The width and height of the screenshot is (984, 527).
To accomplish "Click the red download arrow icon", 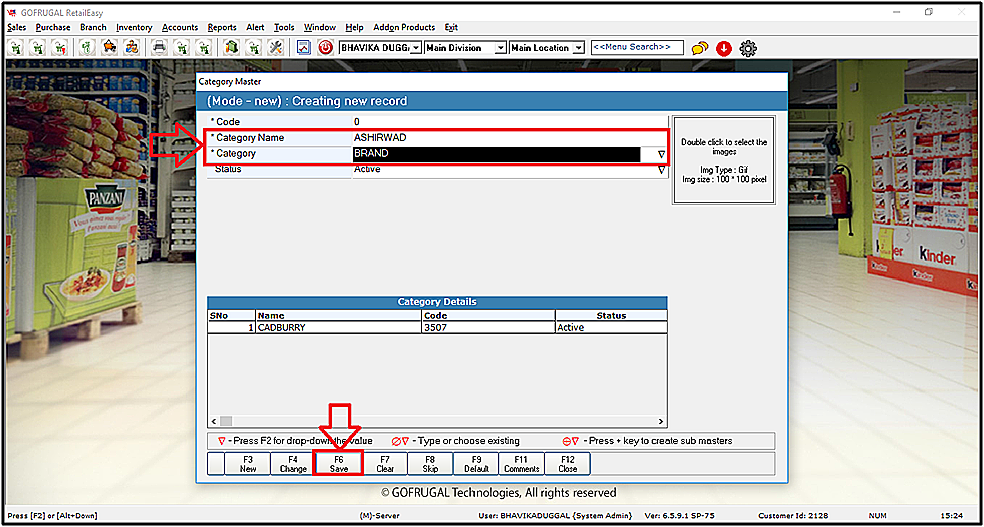I will tap(724, 48).
